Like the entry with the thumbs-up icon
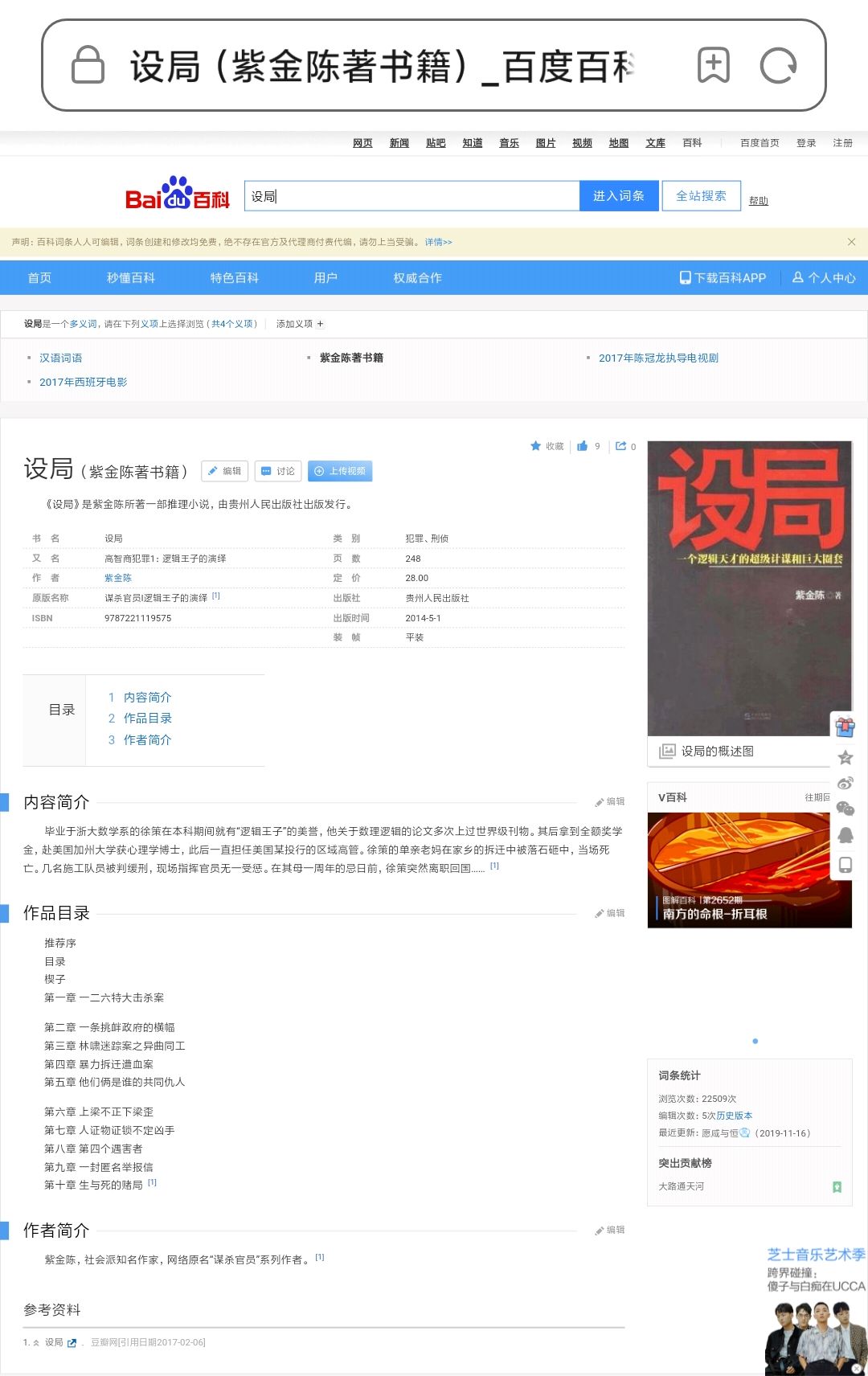Image resolution: width=868 pixels, height=1376 pixels. (583, 446)
